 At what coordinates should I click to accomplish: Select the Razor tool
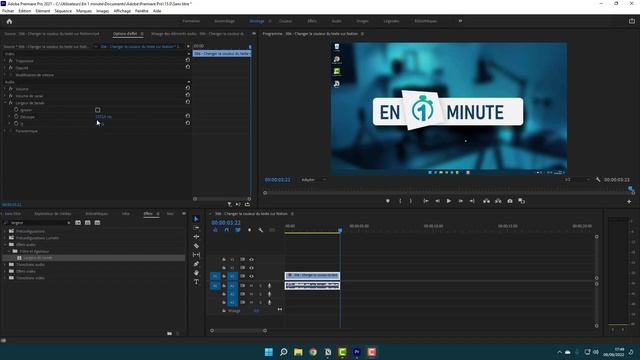[196, 246]
